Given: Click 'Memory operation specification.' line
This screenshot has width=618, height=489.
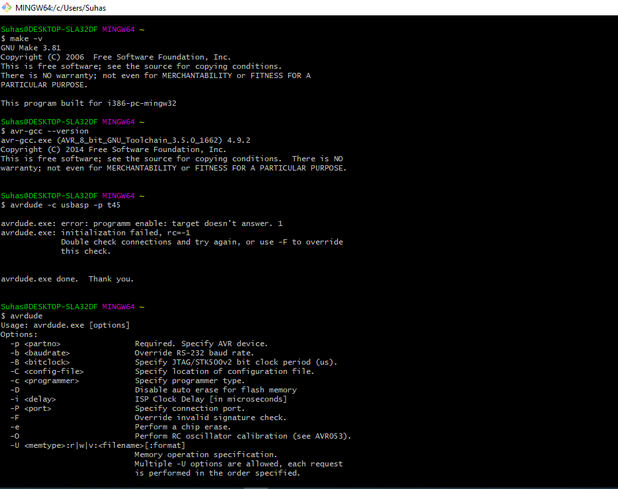Looking at the screenshot, I should [206, 455].
